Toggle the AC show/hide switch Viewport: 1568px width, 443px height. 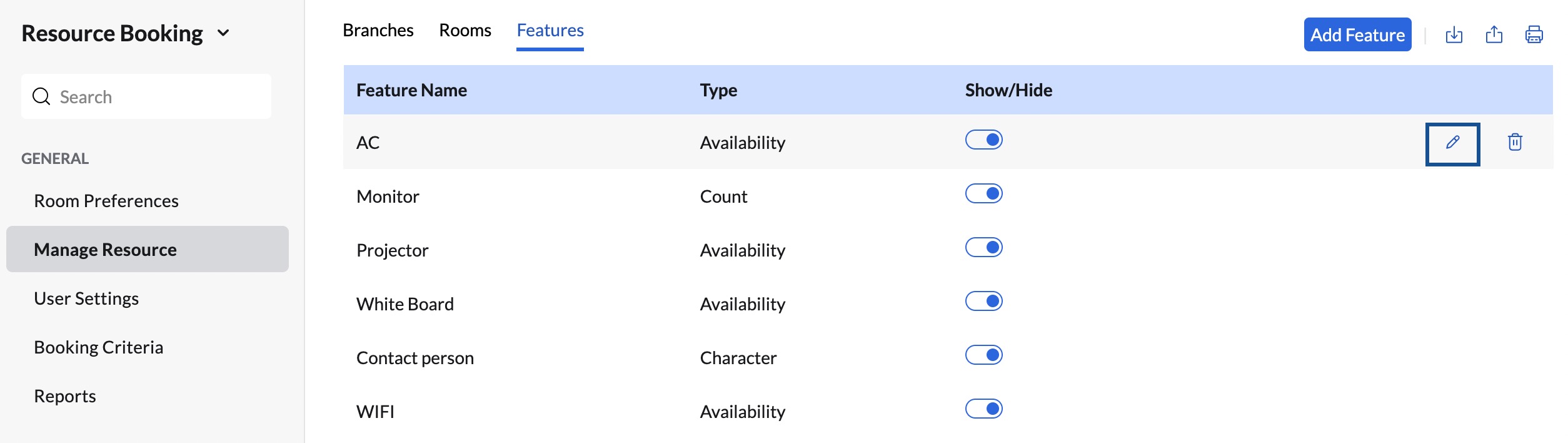(x=983, y=140)
